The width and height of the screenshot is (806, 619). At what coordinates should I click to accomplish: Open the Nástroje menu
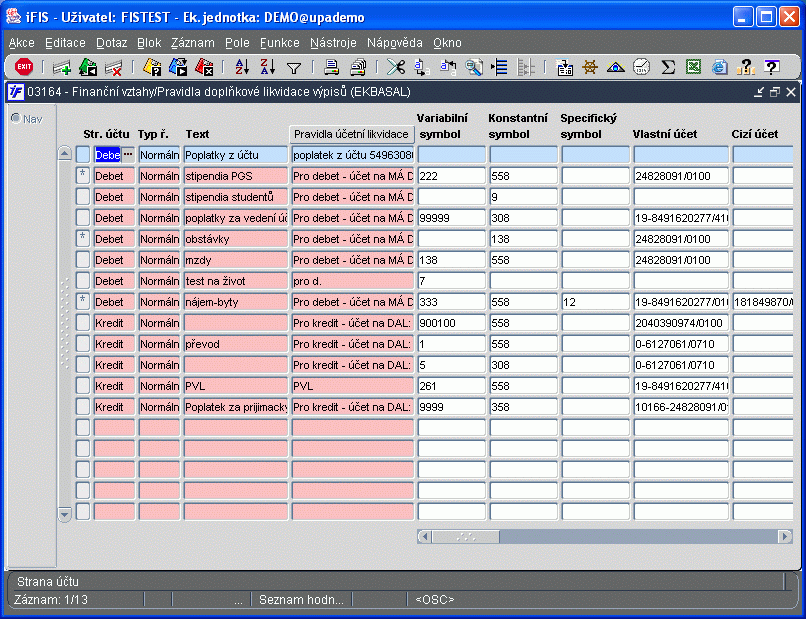pyautogui.click(x=333, y=43)
